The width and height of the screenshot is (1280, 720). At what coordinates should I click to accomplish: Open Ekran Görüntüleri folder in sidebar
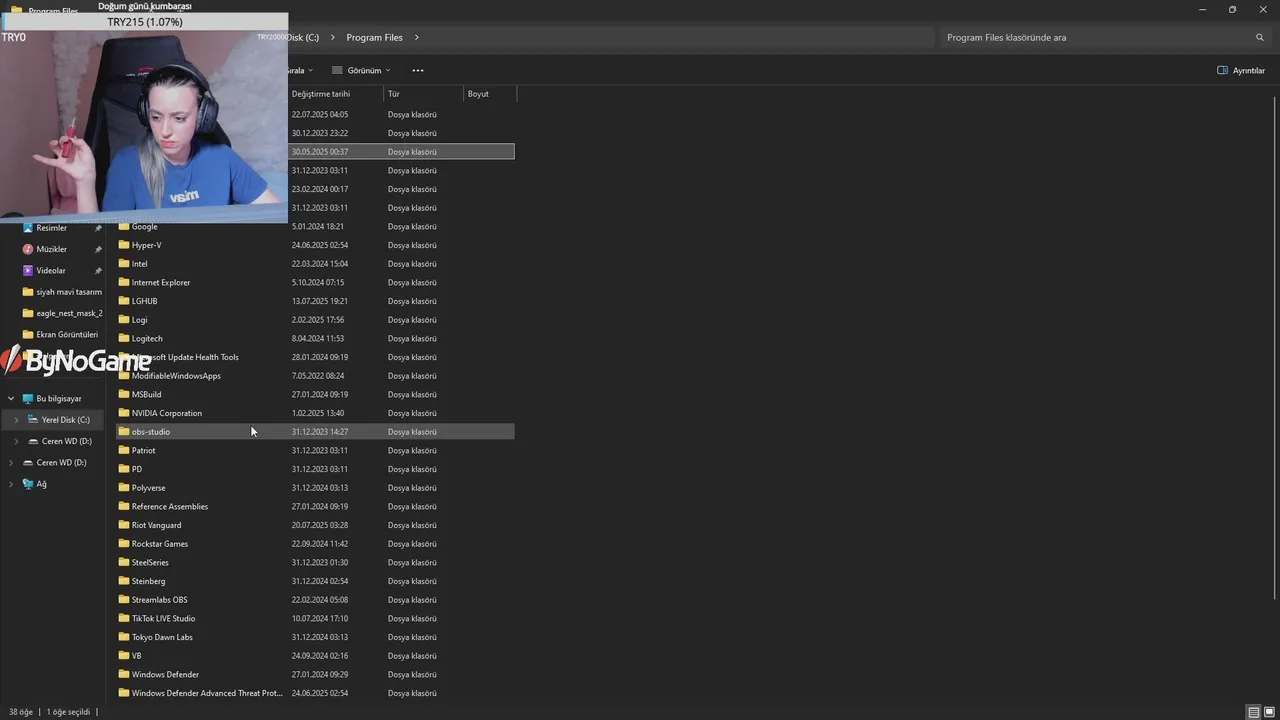(67, 334)
